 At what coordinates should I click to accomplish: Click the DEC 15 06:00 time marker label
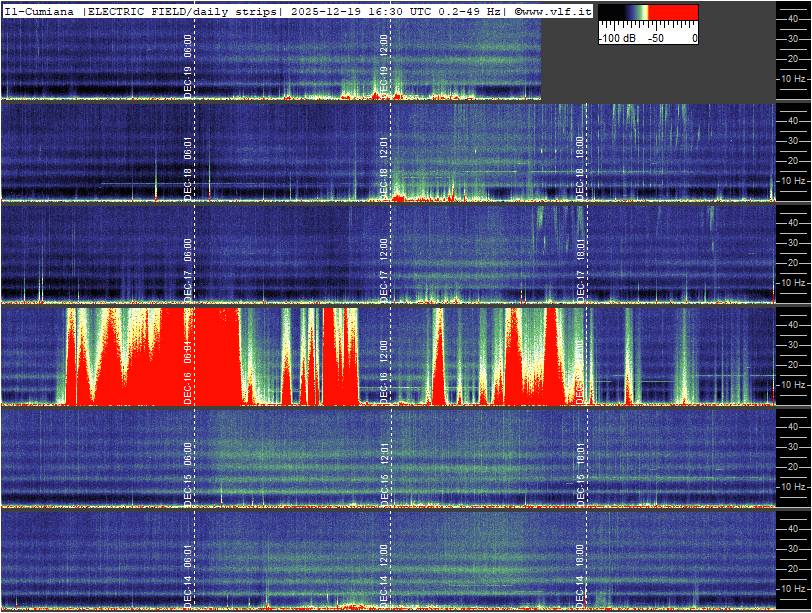click(x=188, y=472)
